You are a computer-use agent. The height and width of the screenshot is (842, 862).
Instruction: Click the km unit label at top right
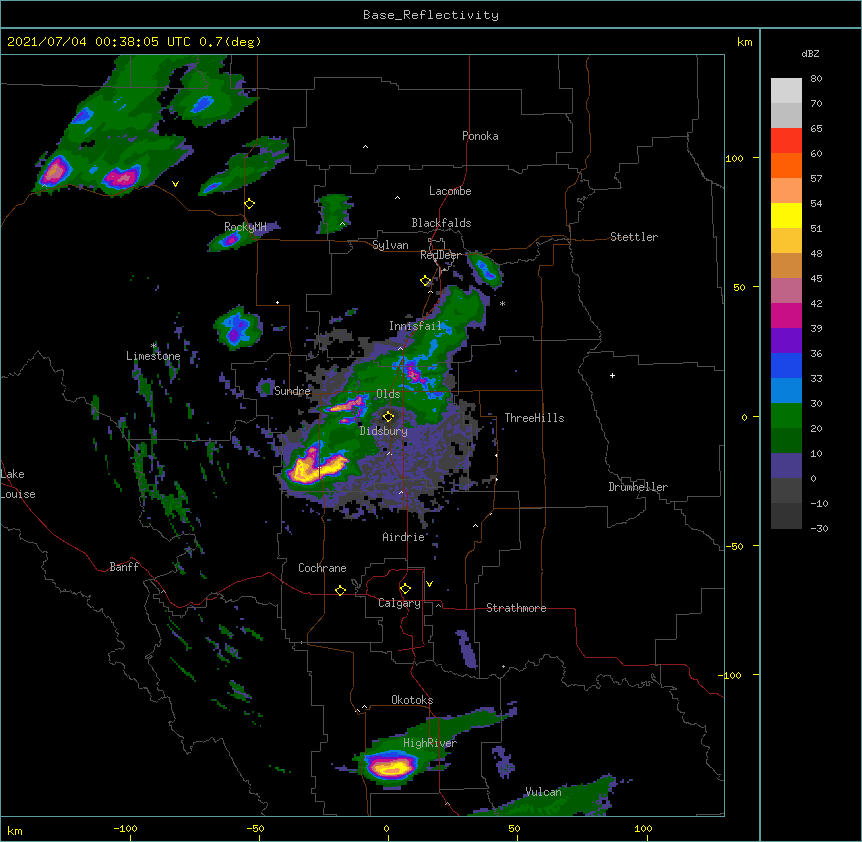tap(744, 42)
